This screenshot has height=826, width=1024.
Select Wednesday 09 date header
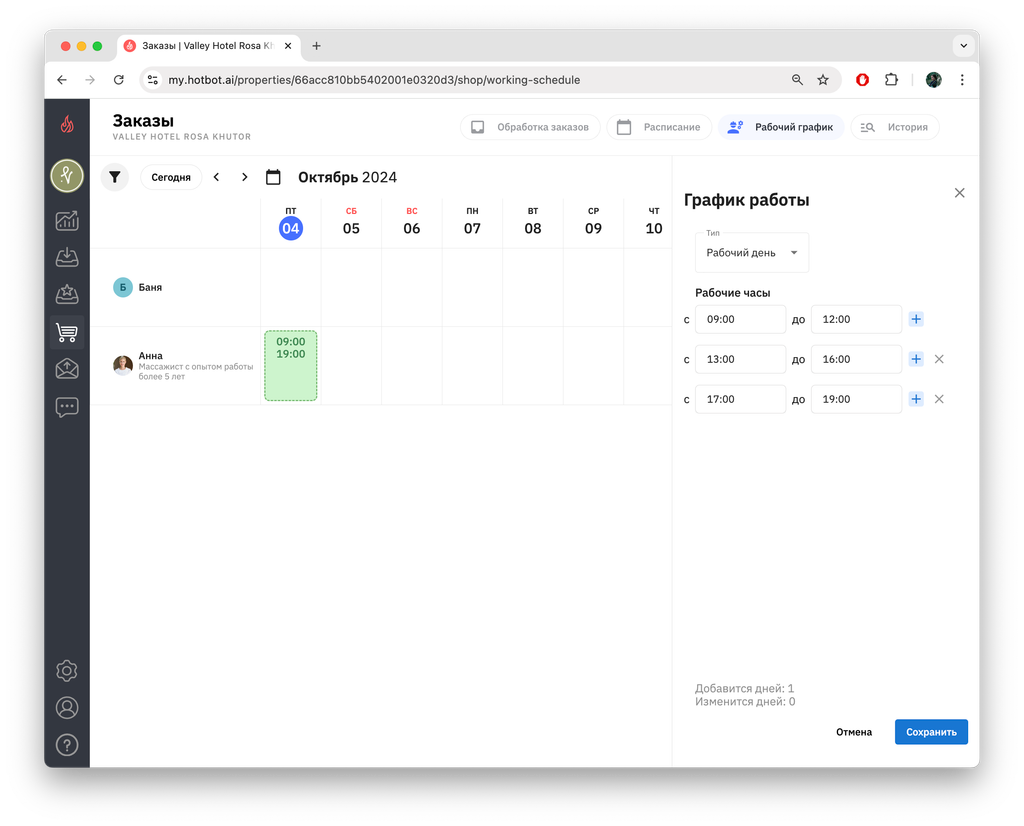pos(593,223)
